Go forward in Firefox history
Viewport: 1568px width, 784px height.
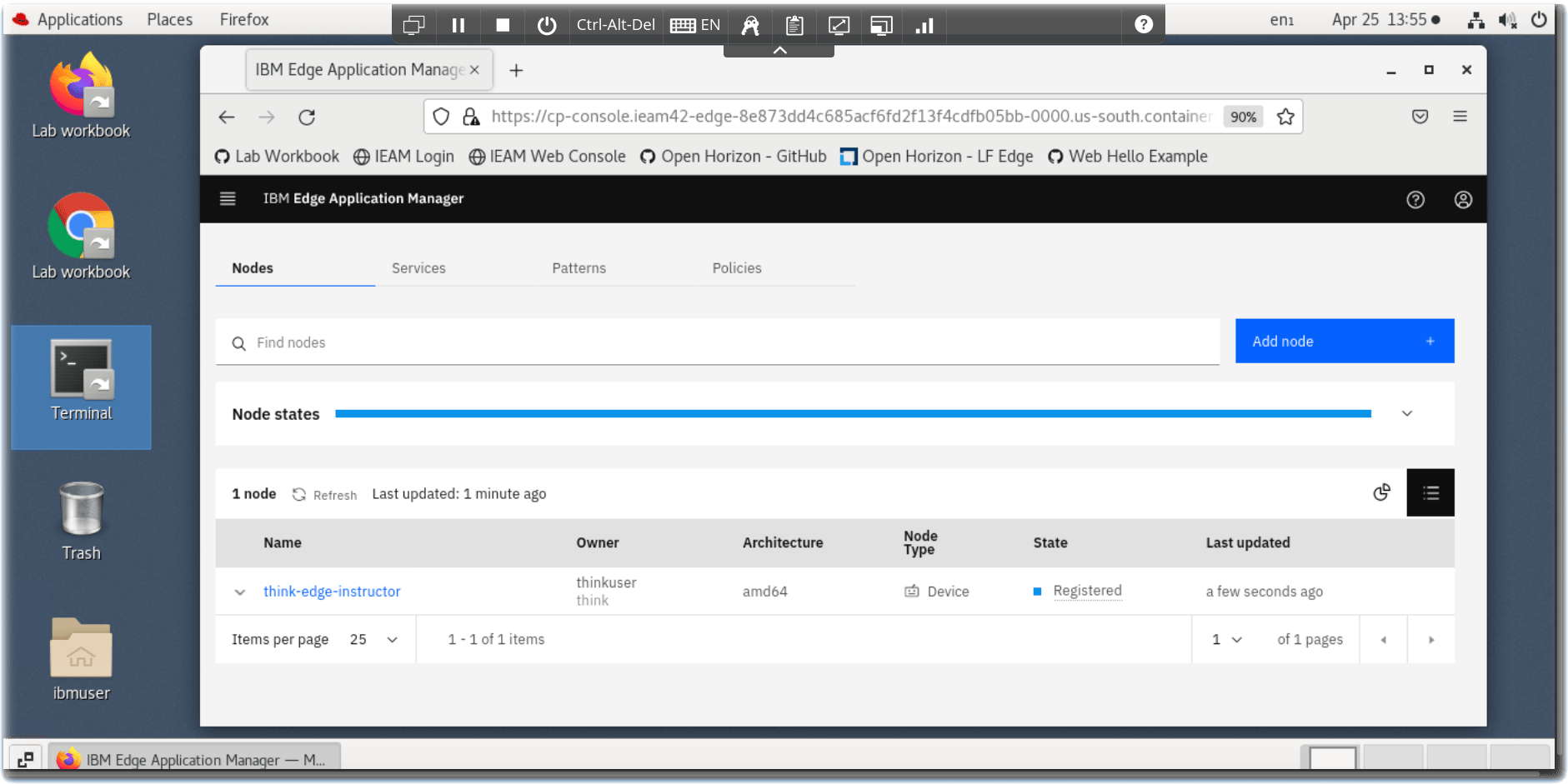tap(267, 117)
